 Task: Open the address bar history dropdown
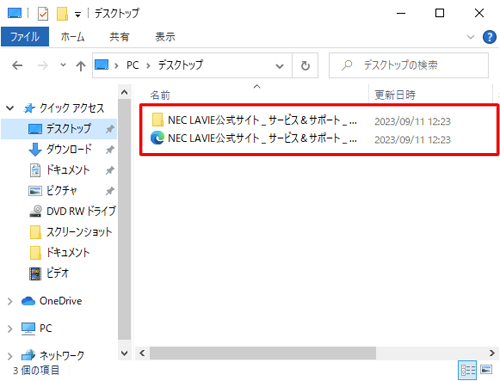click(x=280, y=66)
